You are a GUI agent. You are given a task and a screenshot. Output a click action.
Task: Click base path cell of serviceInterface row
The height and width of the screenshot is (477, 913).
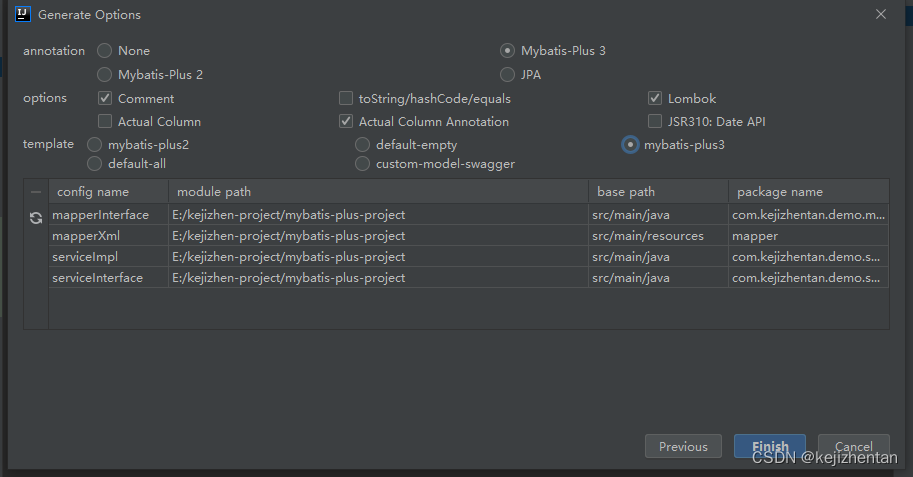point(659,277)
